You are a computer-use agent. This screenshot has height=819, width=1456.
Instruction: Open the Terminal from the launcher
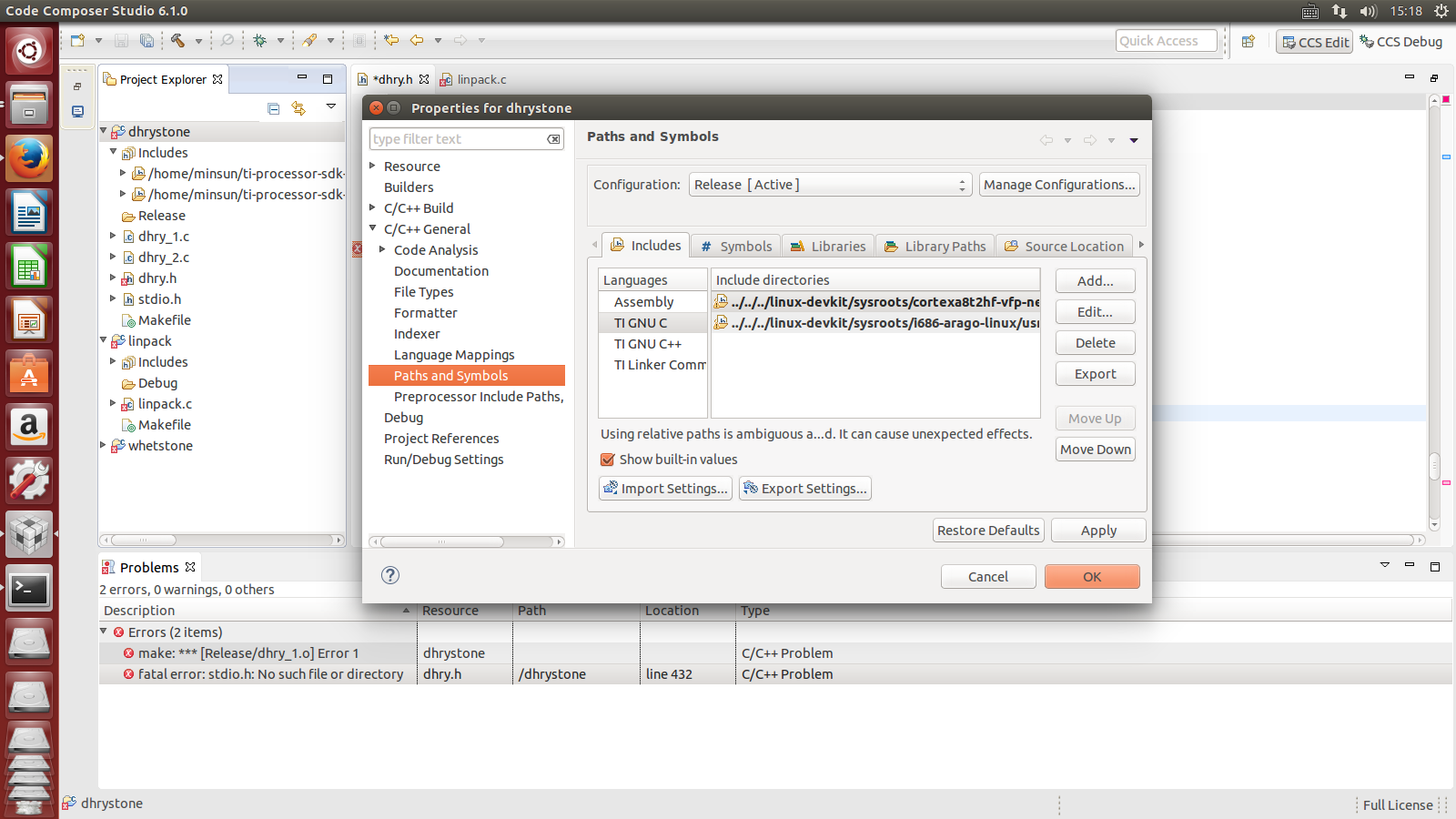(29, 589)
